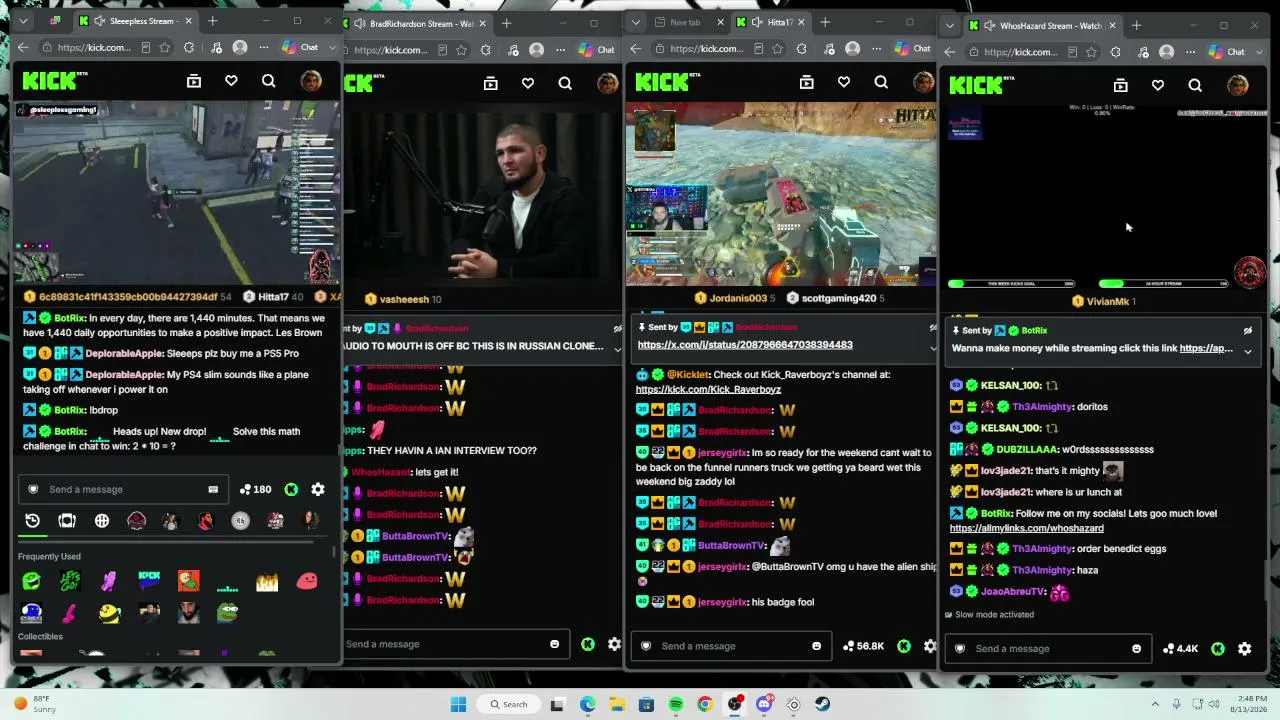Favorite the page in the WhosHazard window address bar

[1092, 52]
